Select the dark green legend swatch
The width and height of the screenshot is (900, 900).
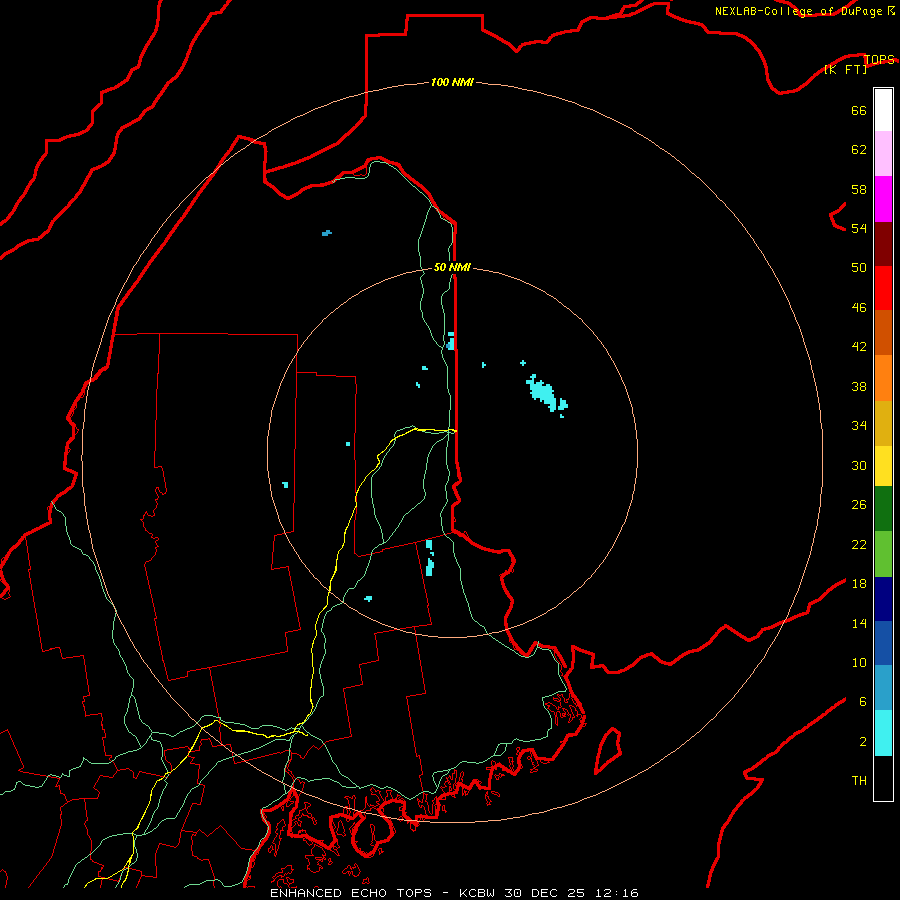point(883,509)
